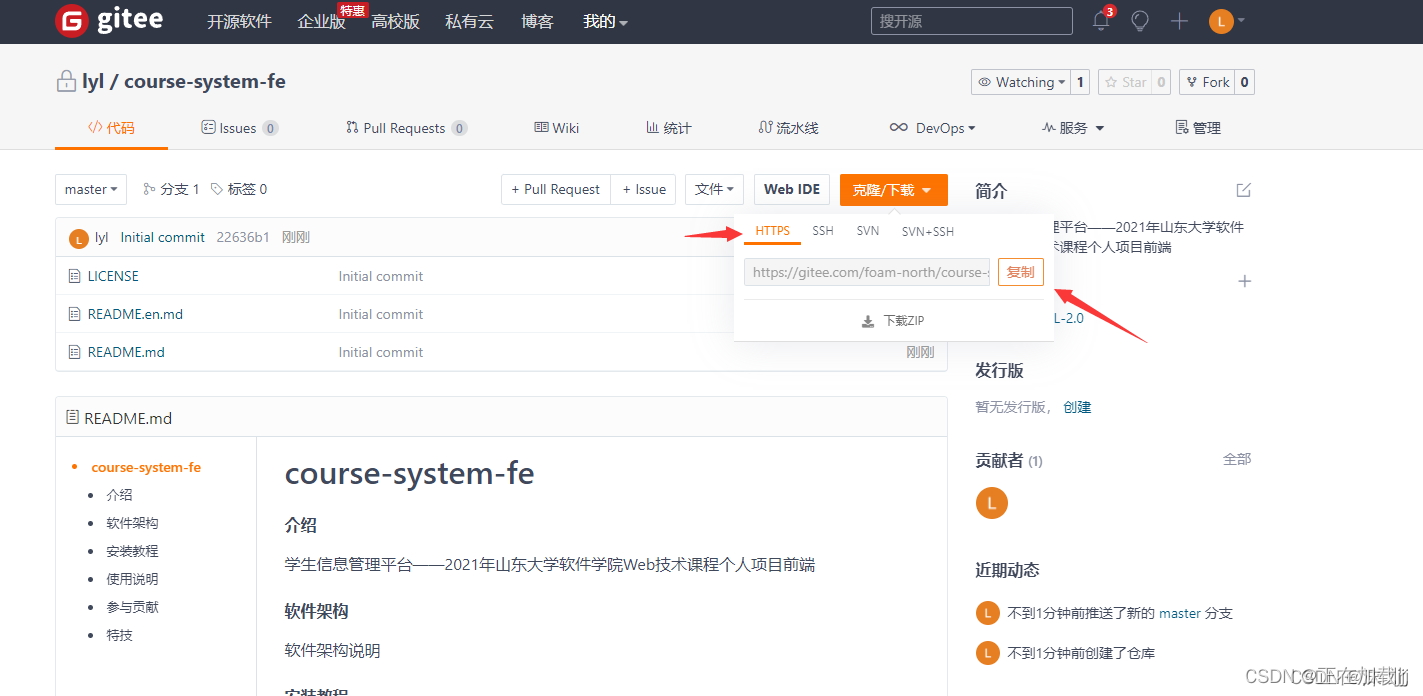Image resolution: width=1423 pixels, height=696 pixels.
Task: Open notifications bell icon
Action: (x=1101, y=21)
